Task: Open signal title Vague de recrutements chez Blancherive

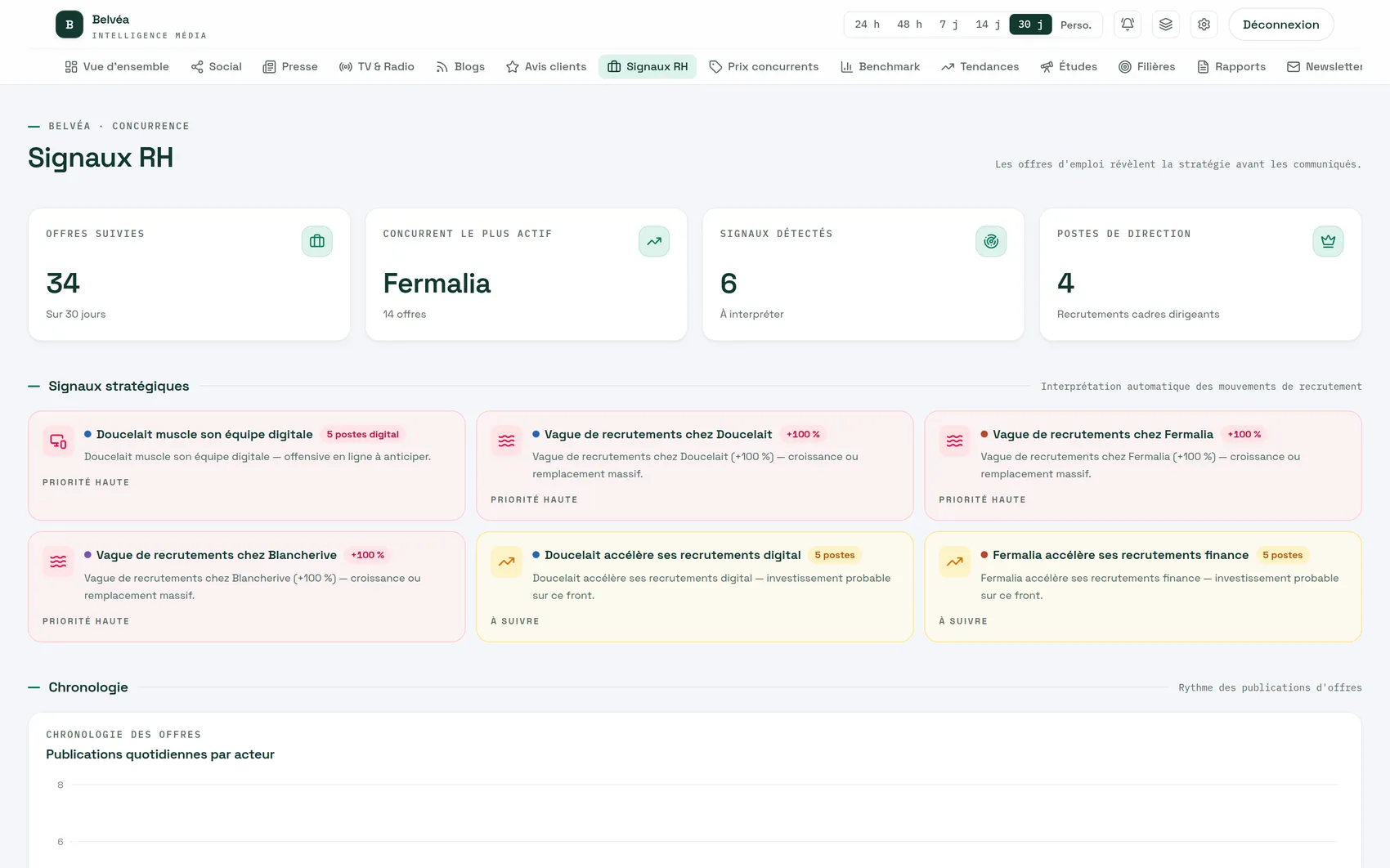Action: click(217, 556)
